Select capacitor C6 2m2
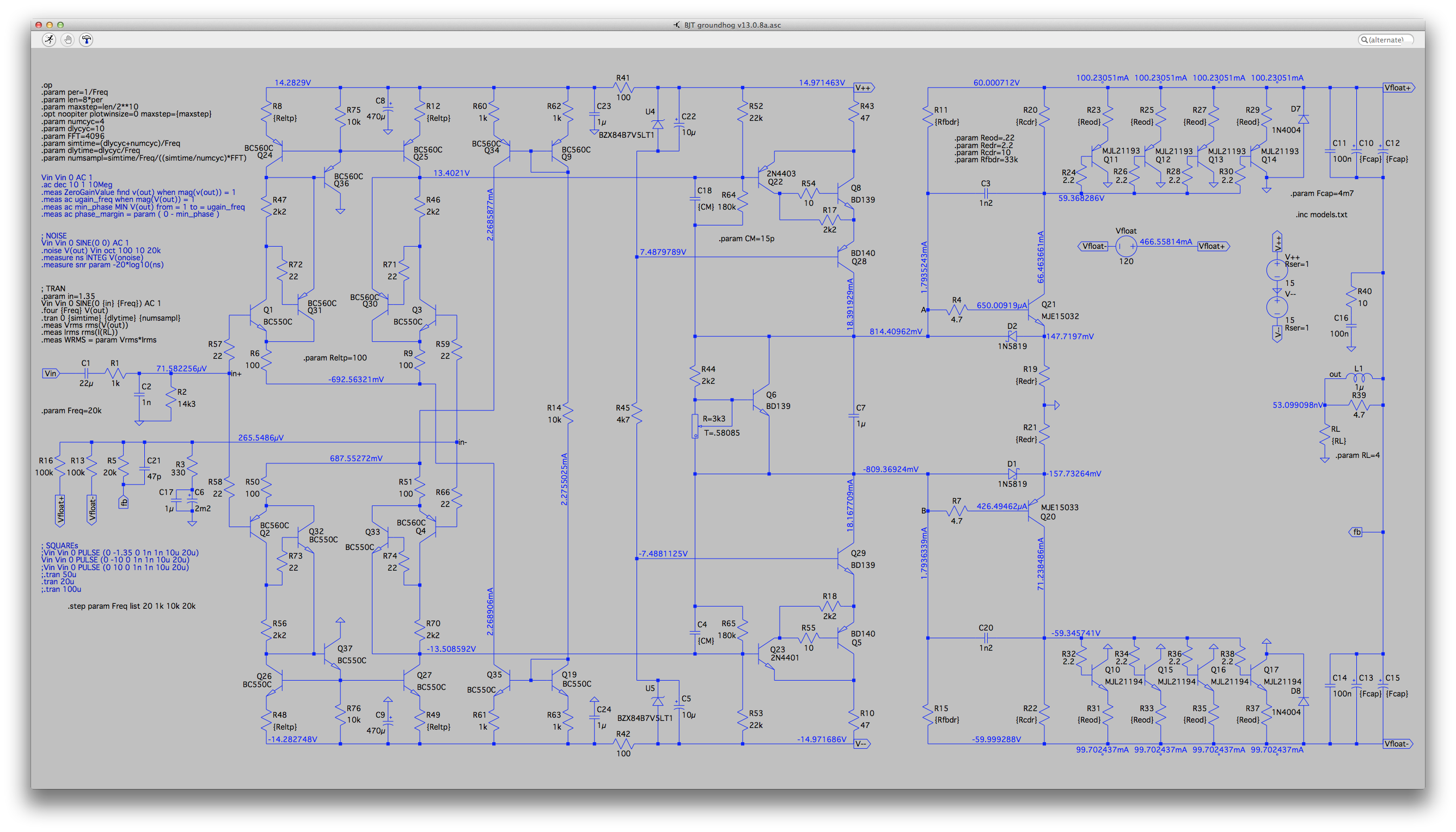 point(192,500)
